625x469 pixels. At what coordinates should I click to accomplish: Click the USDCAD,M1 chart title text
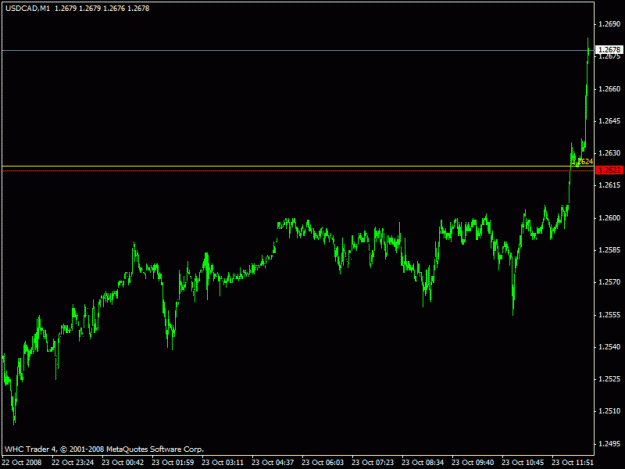click(28, 8)
